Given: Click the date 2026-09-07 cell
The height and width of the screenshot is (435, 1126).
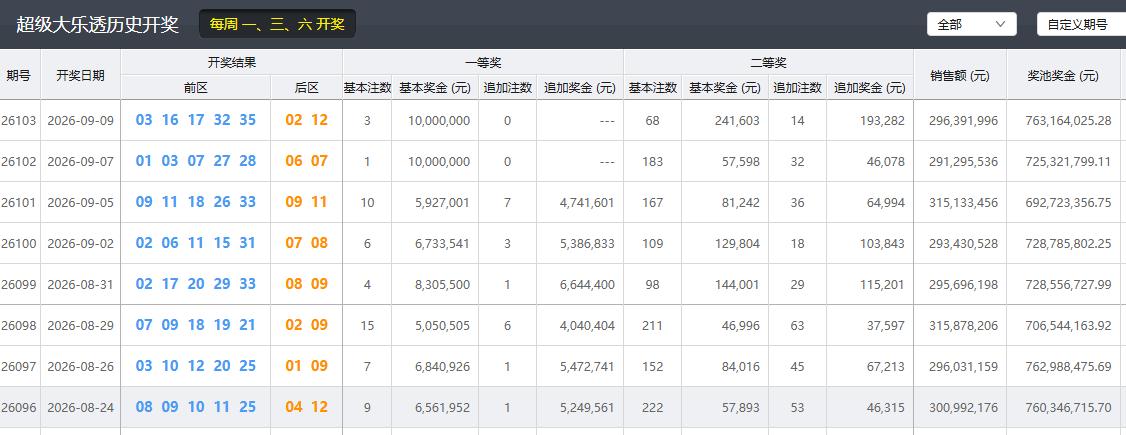Looking at the screenshot, I should coord(80,162).
